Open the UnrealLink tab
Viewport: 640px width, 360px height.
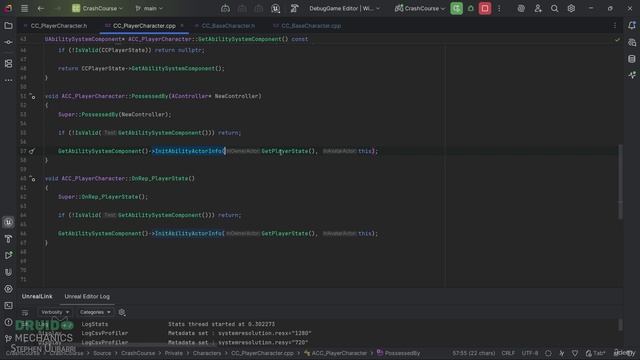(x=37, y=296)
